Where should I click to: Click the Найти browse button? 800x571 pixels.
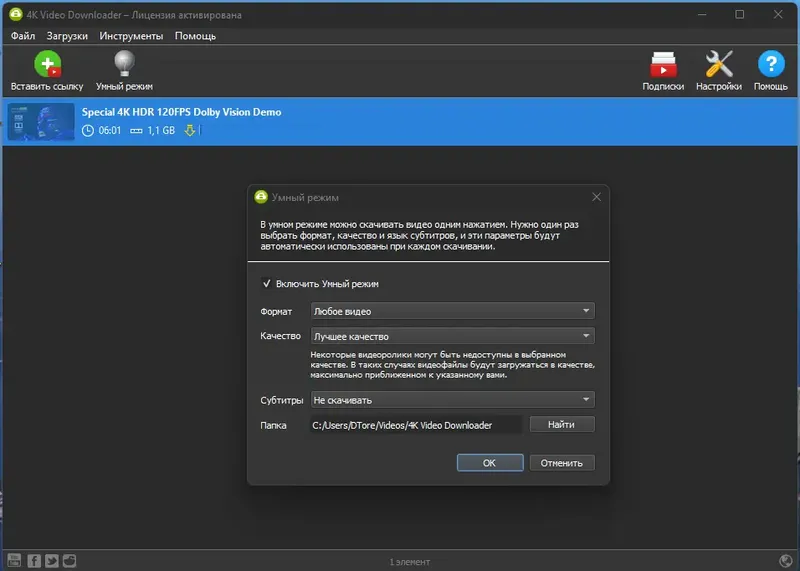[x=562, y=425]
